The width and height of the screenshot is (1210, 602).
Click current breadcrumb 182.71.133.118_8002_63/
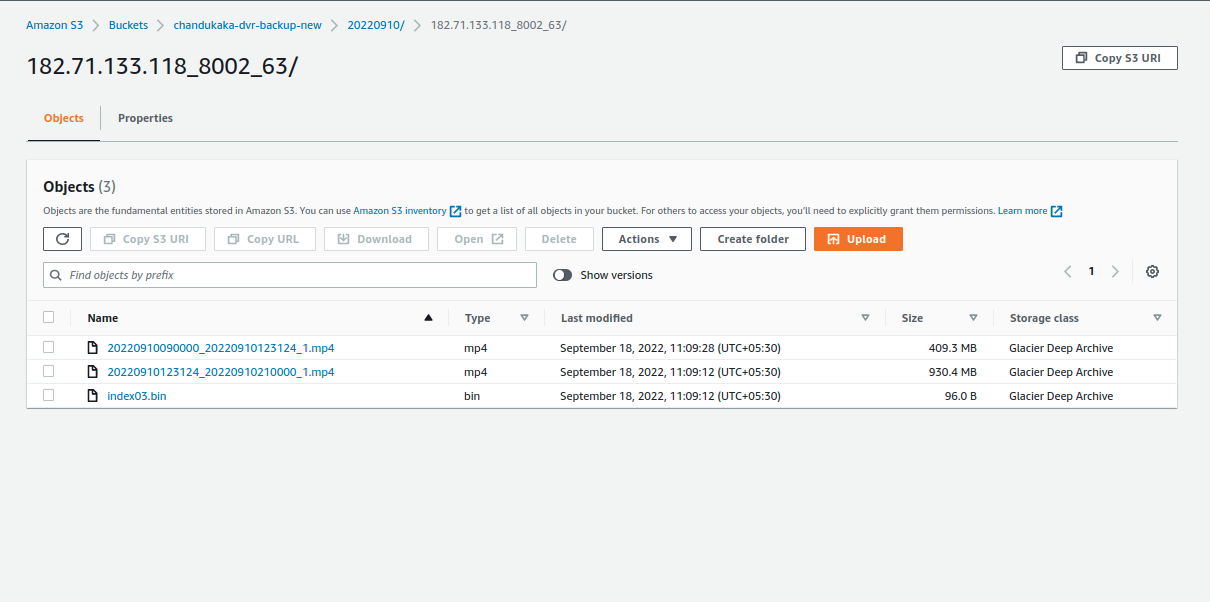coord(498,25)
